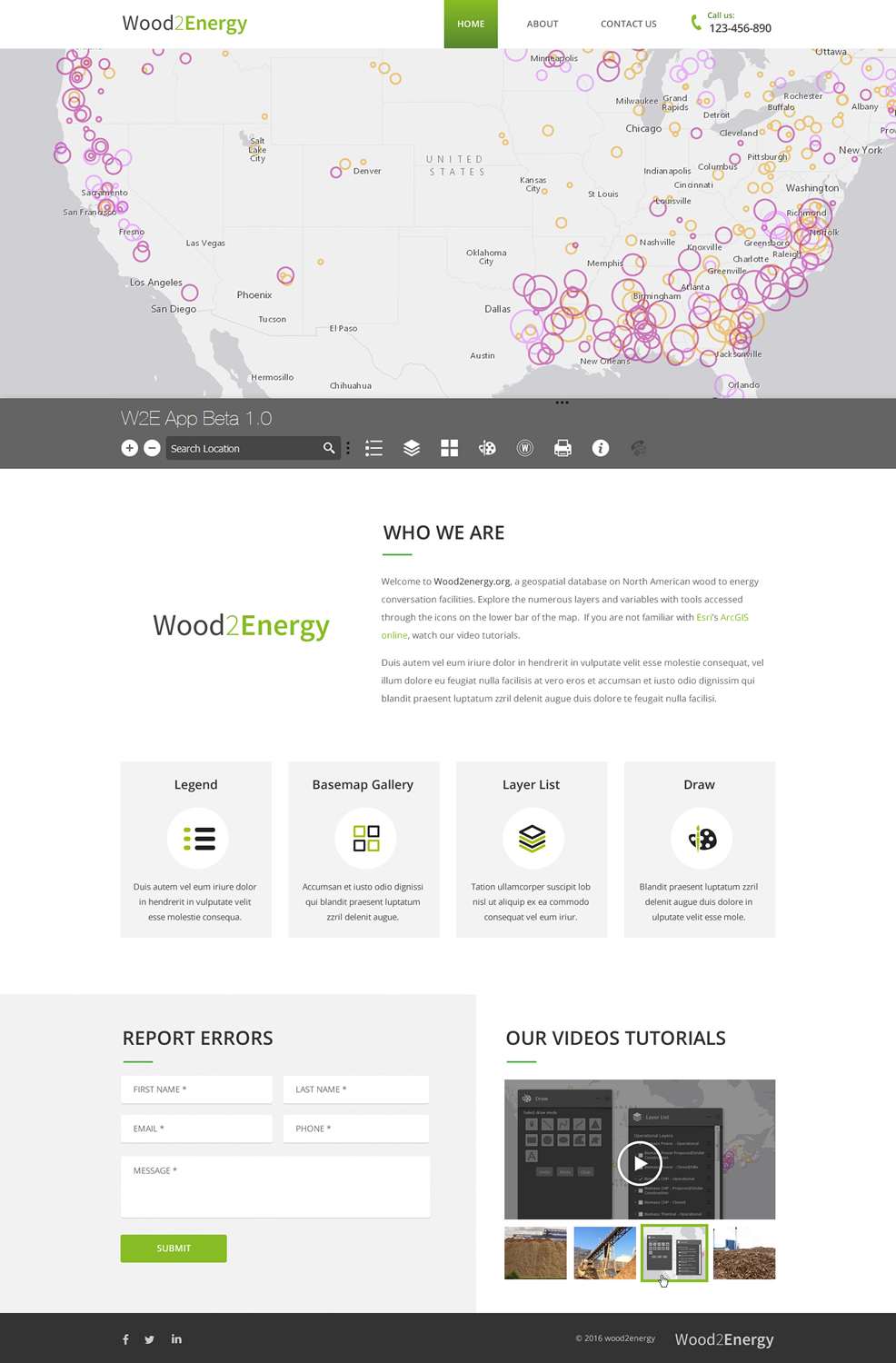
Task: Open the Basemap Gallery from the toolbar
Action: [x=449, y=448]
